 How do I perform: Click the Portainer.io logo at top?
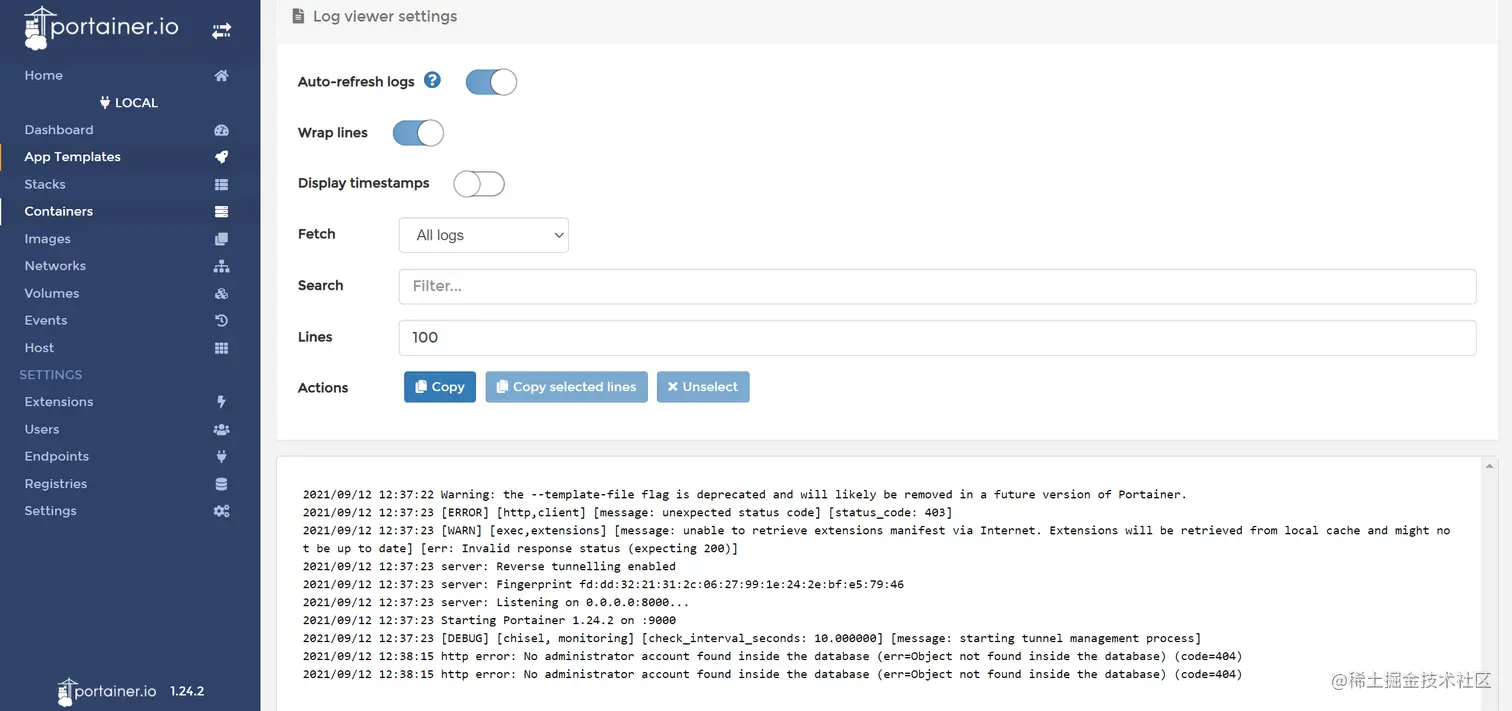coord(101,28)
